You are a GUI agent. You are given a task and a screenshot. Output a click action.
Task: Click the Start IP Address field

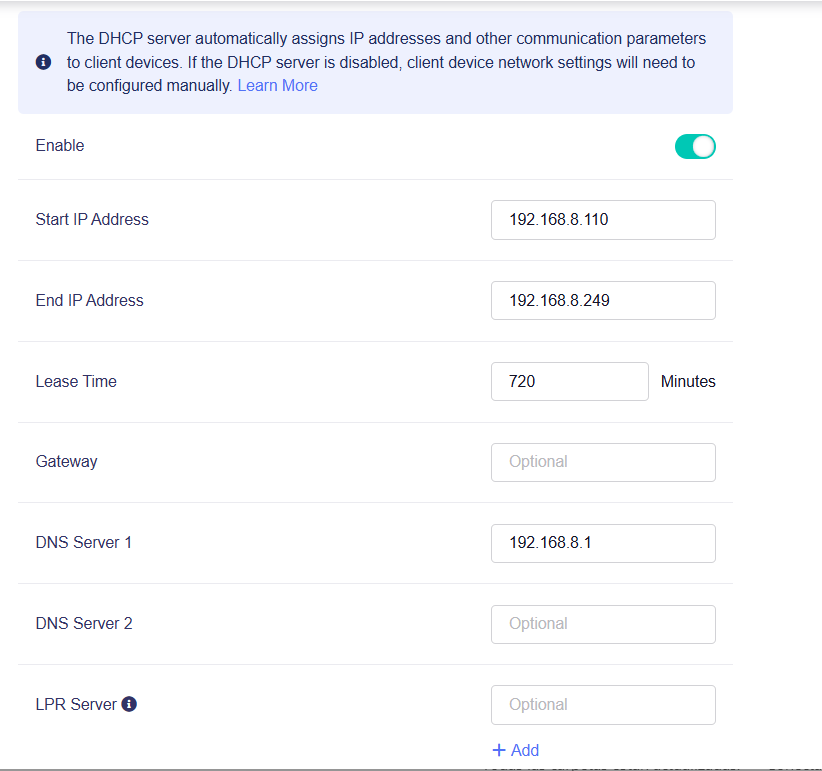coord(603,220)
